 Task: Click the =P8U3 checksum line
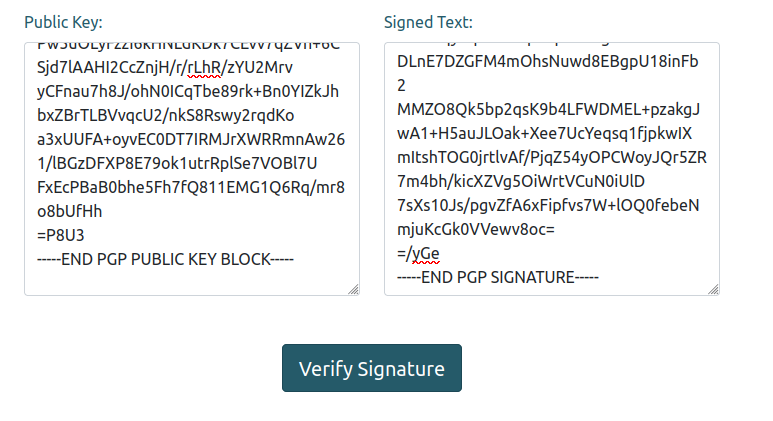tap(59, 235)
